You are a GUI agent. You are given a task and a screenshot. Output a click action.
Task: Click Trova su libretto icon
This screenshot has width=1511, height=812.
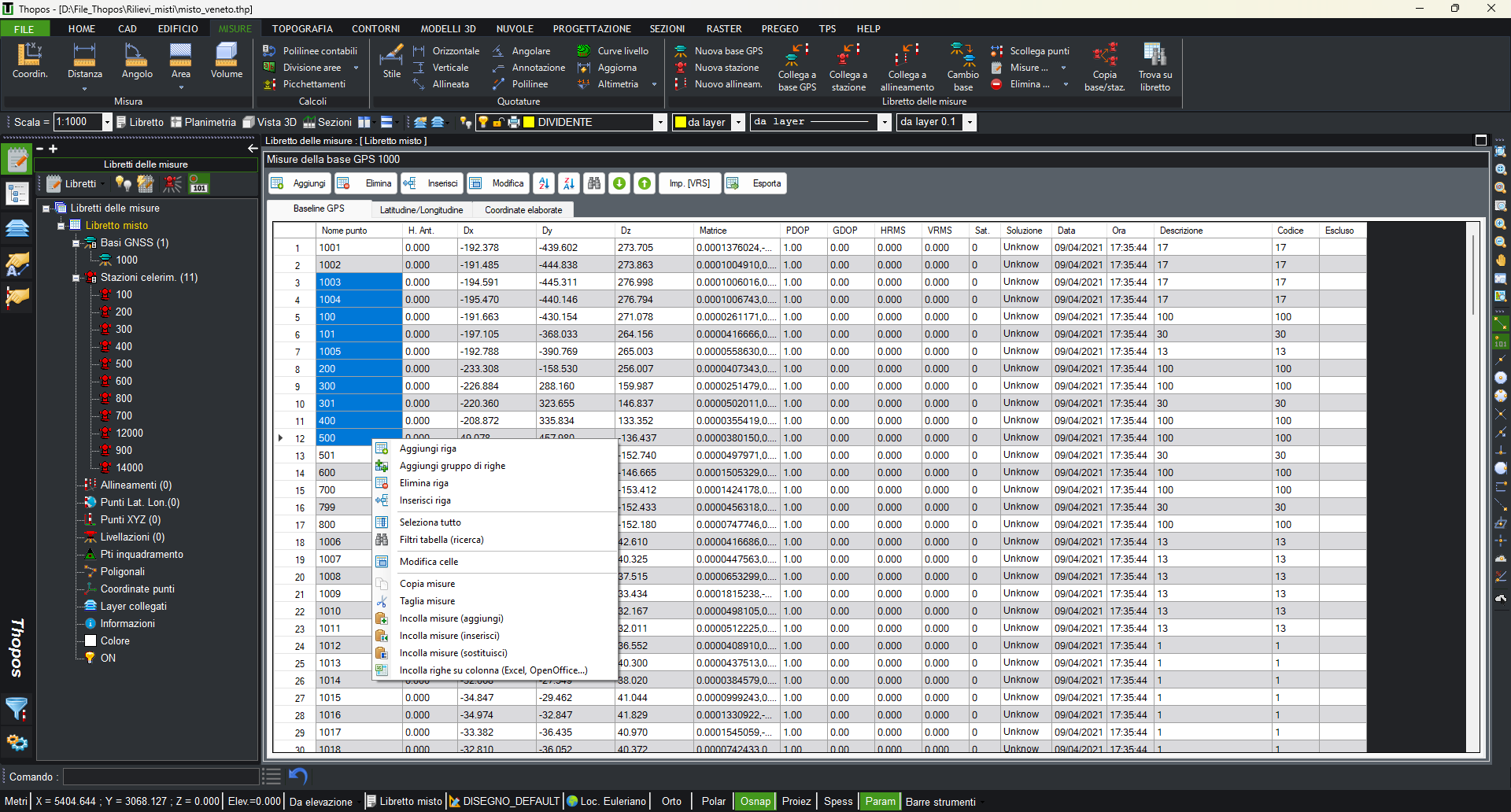1155,68
